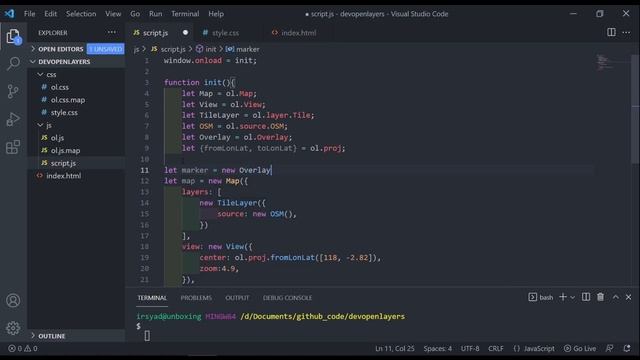This screenshot has height=360, width=640.
Task: Open the Go menu
Action: tap(135, 13)
